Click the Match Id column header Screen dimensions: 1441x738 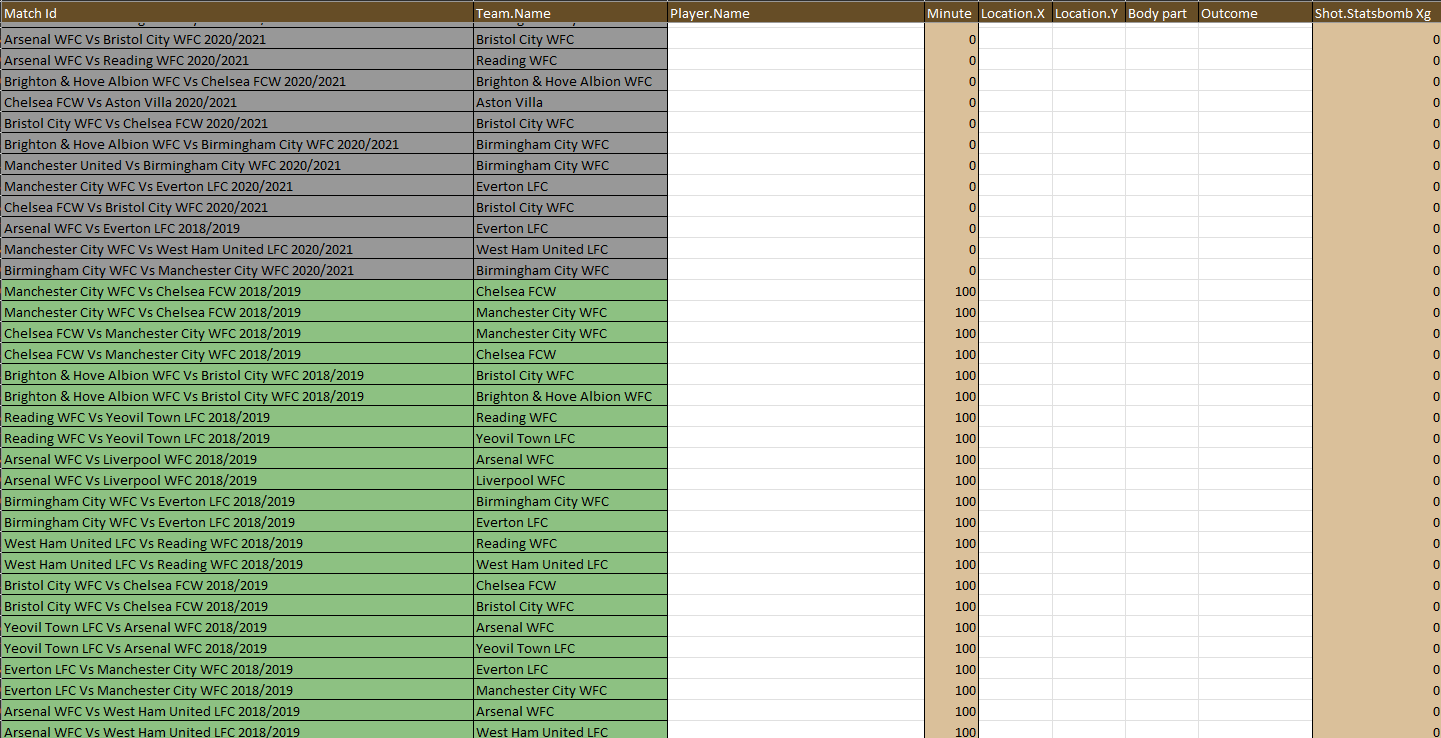(x=237, y=13)
